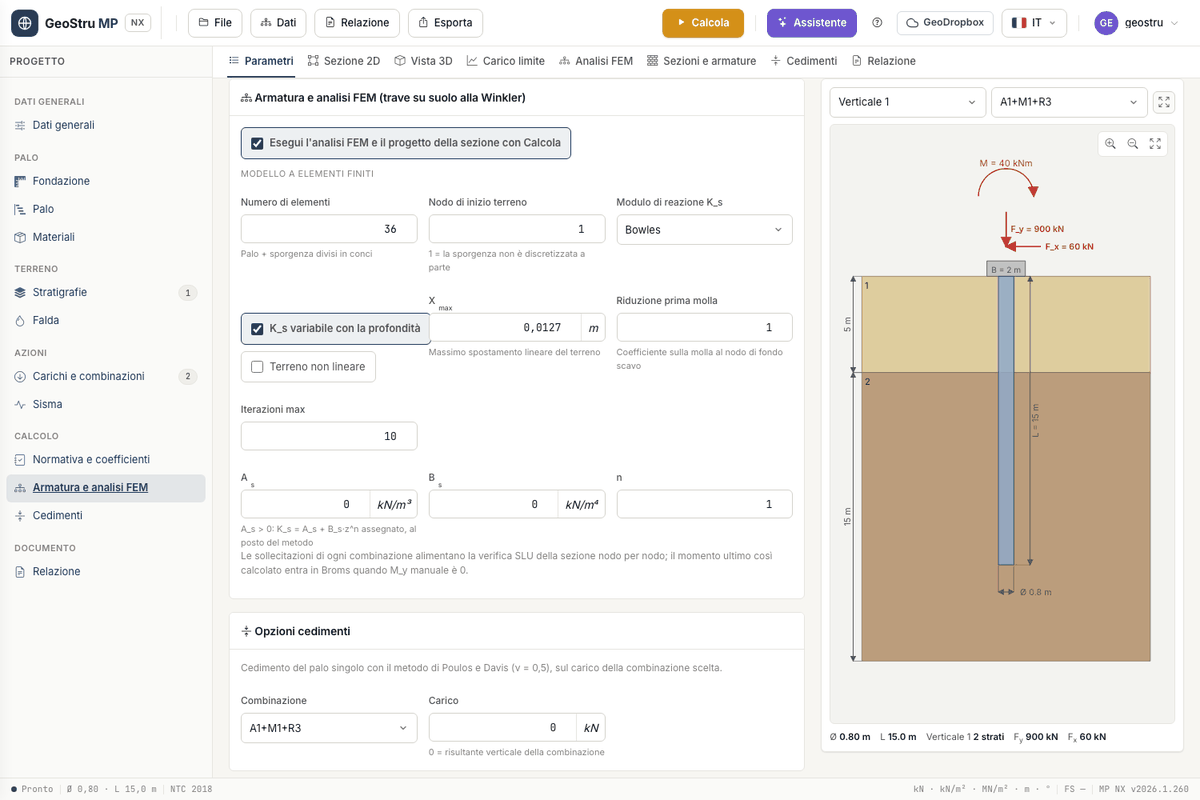Open the Verticale 1 dropdown
This screenshot has width=1200, height=800.
click(908, 102)
